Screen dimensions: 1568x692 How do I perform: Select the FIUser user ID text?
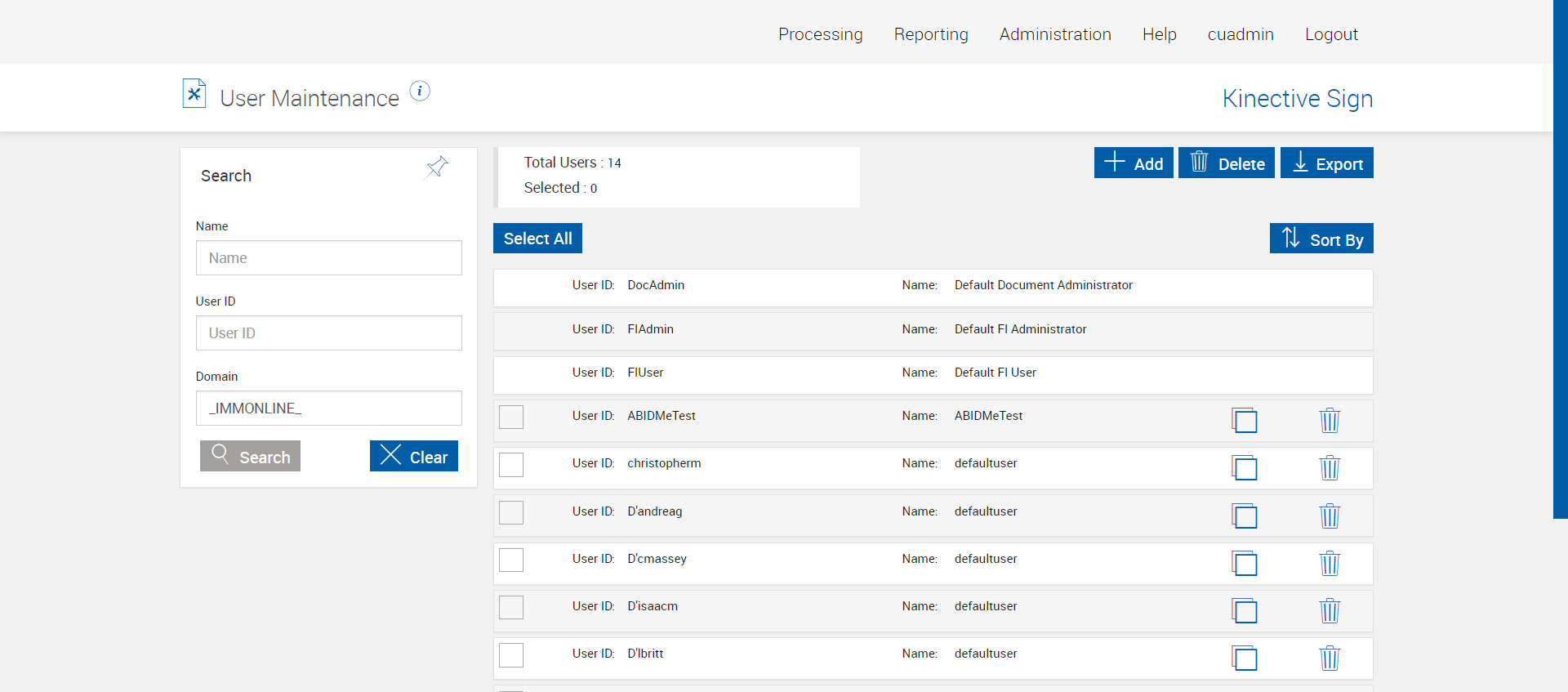pos(645,373)
